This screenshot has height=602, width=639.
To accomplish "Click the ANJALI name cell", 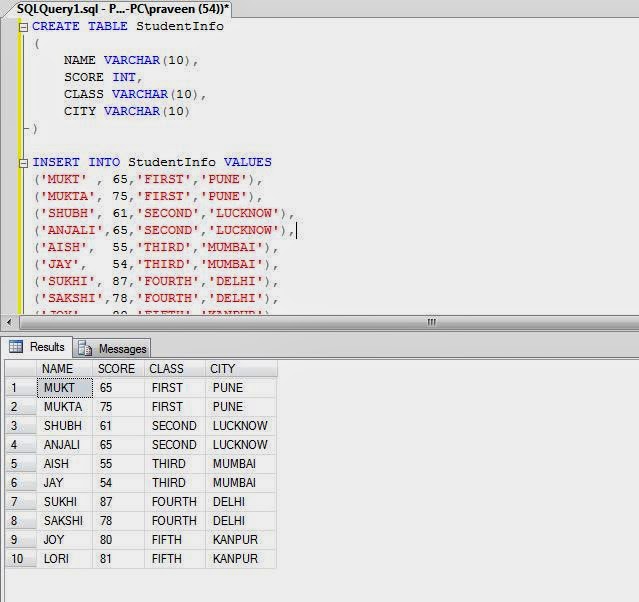I will pos(65,445).
